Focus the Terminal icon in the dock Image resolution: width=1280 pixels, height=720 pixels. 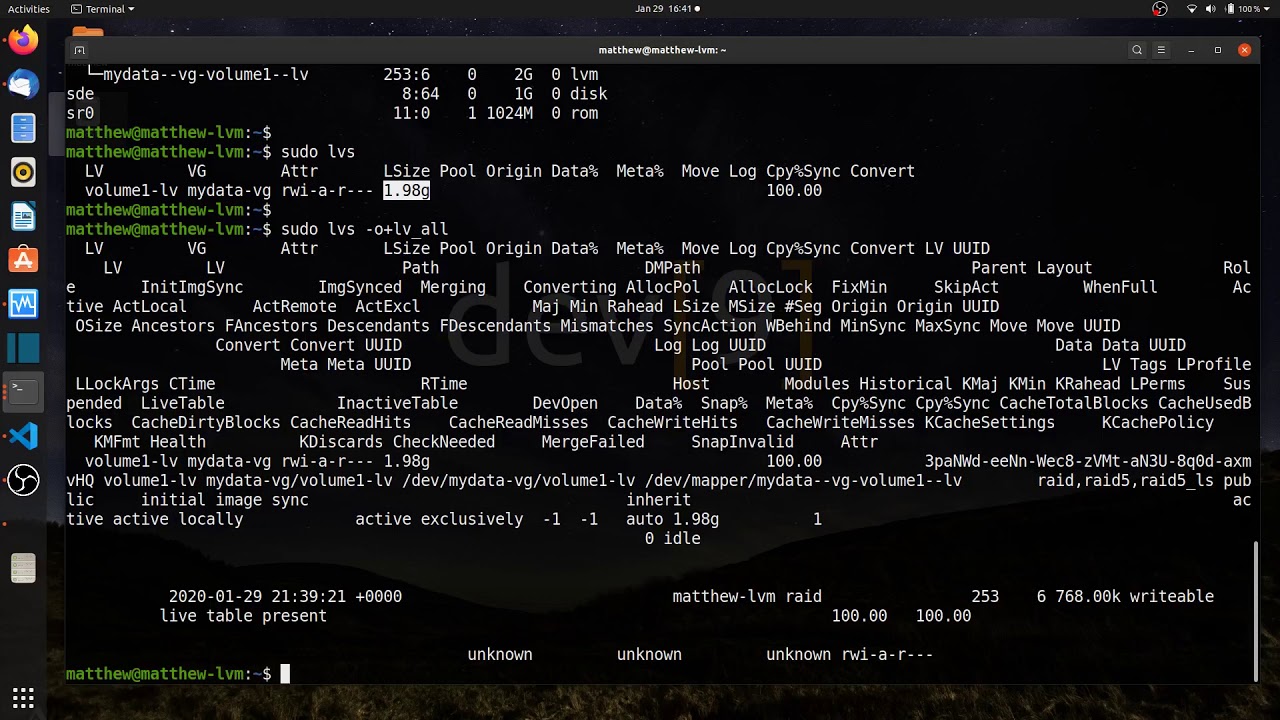[23, 391]
